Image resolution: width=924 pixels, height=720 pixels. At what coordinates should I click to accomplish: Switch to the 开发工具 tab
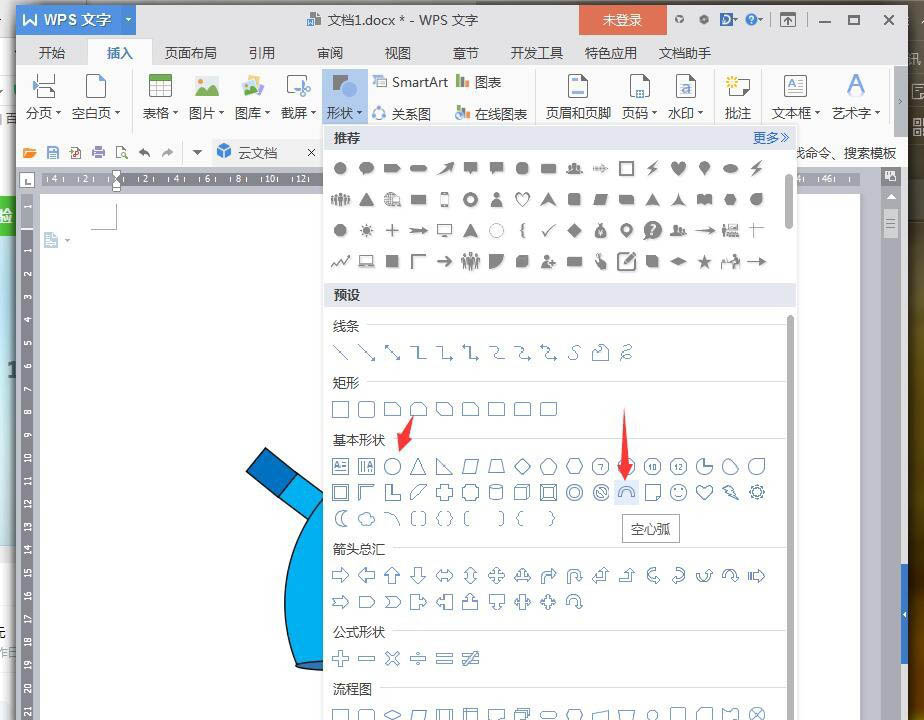[x=536, y=53]
